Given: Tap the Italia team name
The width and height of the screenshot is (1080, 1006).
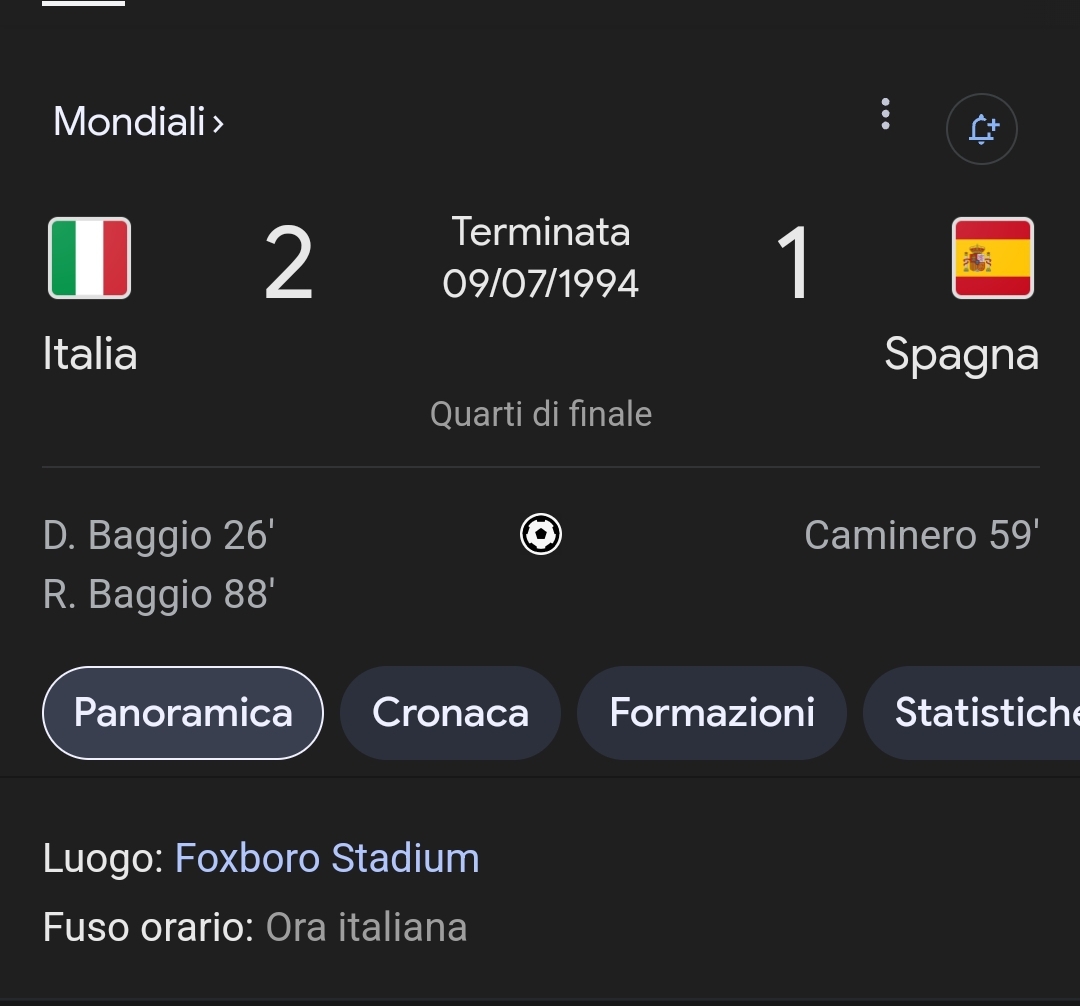Looking at the screenshot, I should [90, 354].
